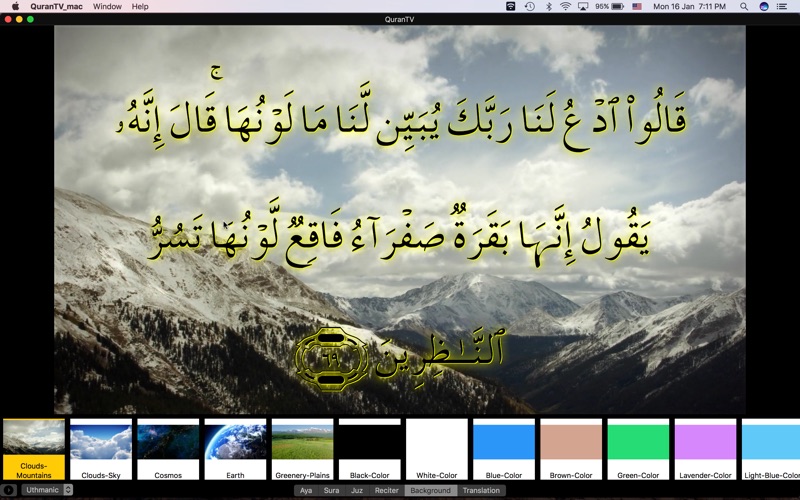
Task: Click the play button at bottom-left corner
Action: [x=9, y=490]
